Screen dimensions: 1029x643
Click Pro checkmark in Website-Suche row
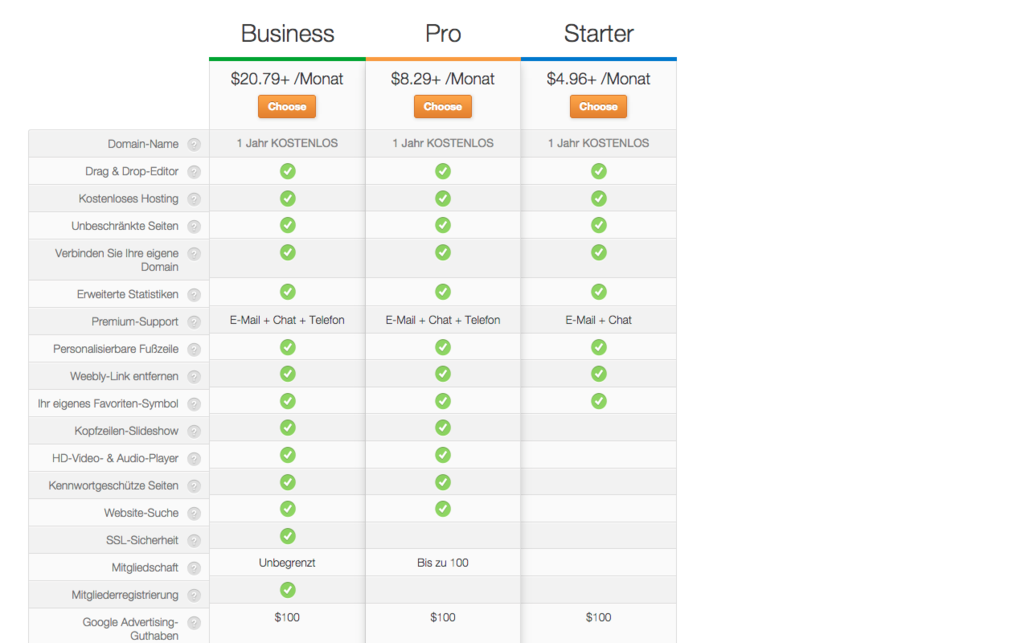tap(443, 509)
